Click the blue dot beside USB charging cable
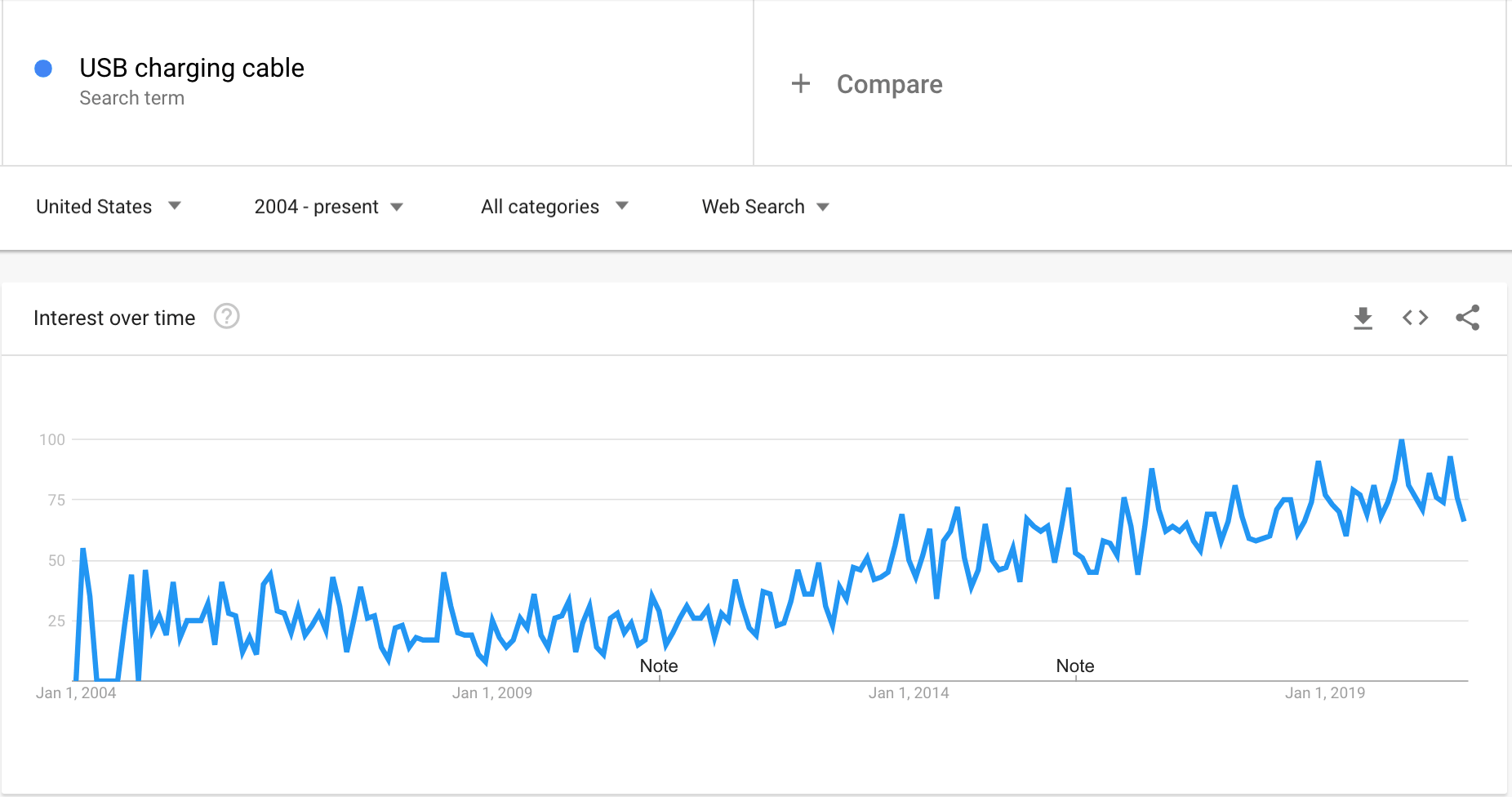This screenshot has height=797, width=1512. (43, 69)
